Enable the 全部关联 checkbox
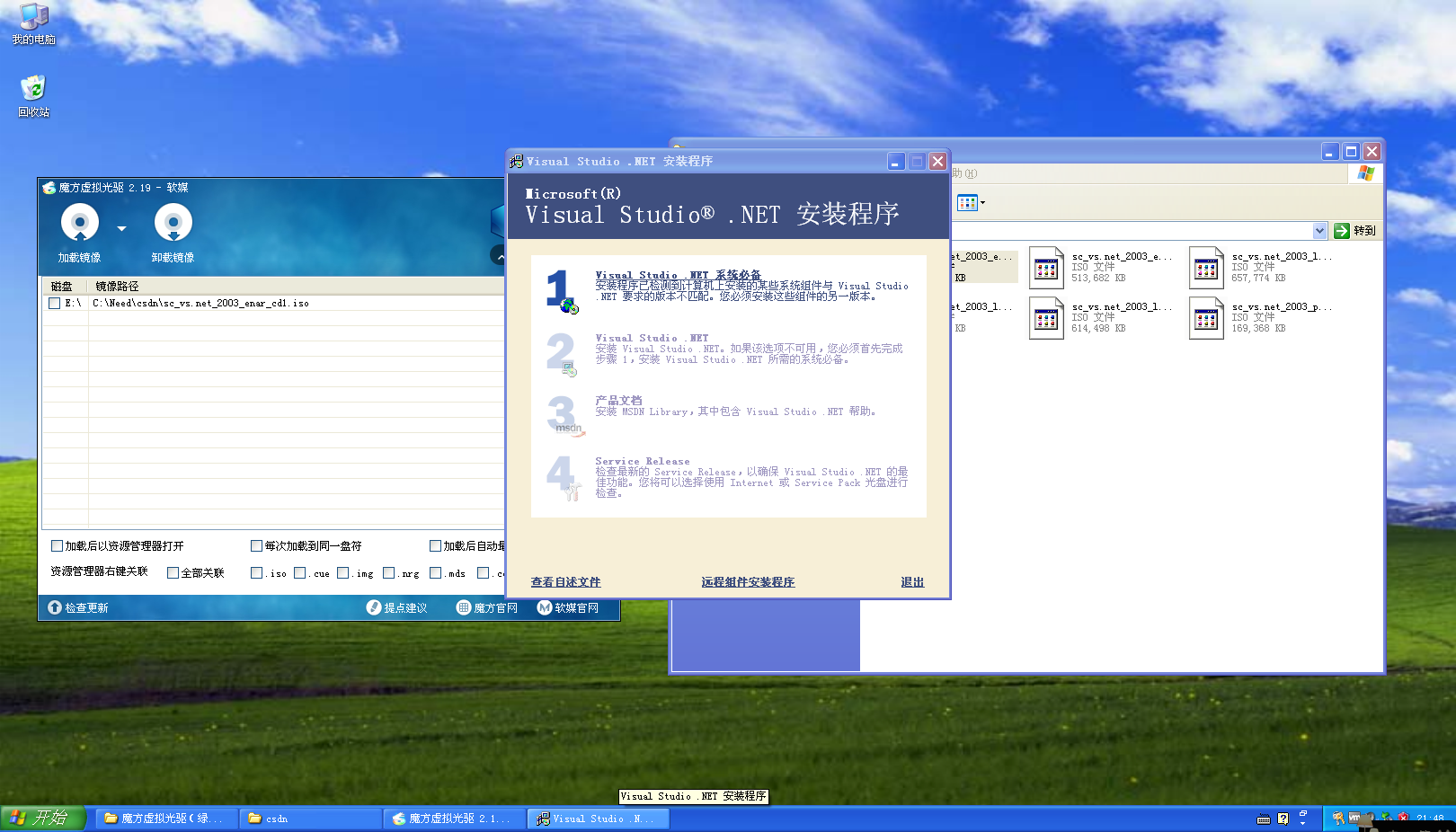Image resolution: width=1456 pixels, height=832 pixels. 173,572
